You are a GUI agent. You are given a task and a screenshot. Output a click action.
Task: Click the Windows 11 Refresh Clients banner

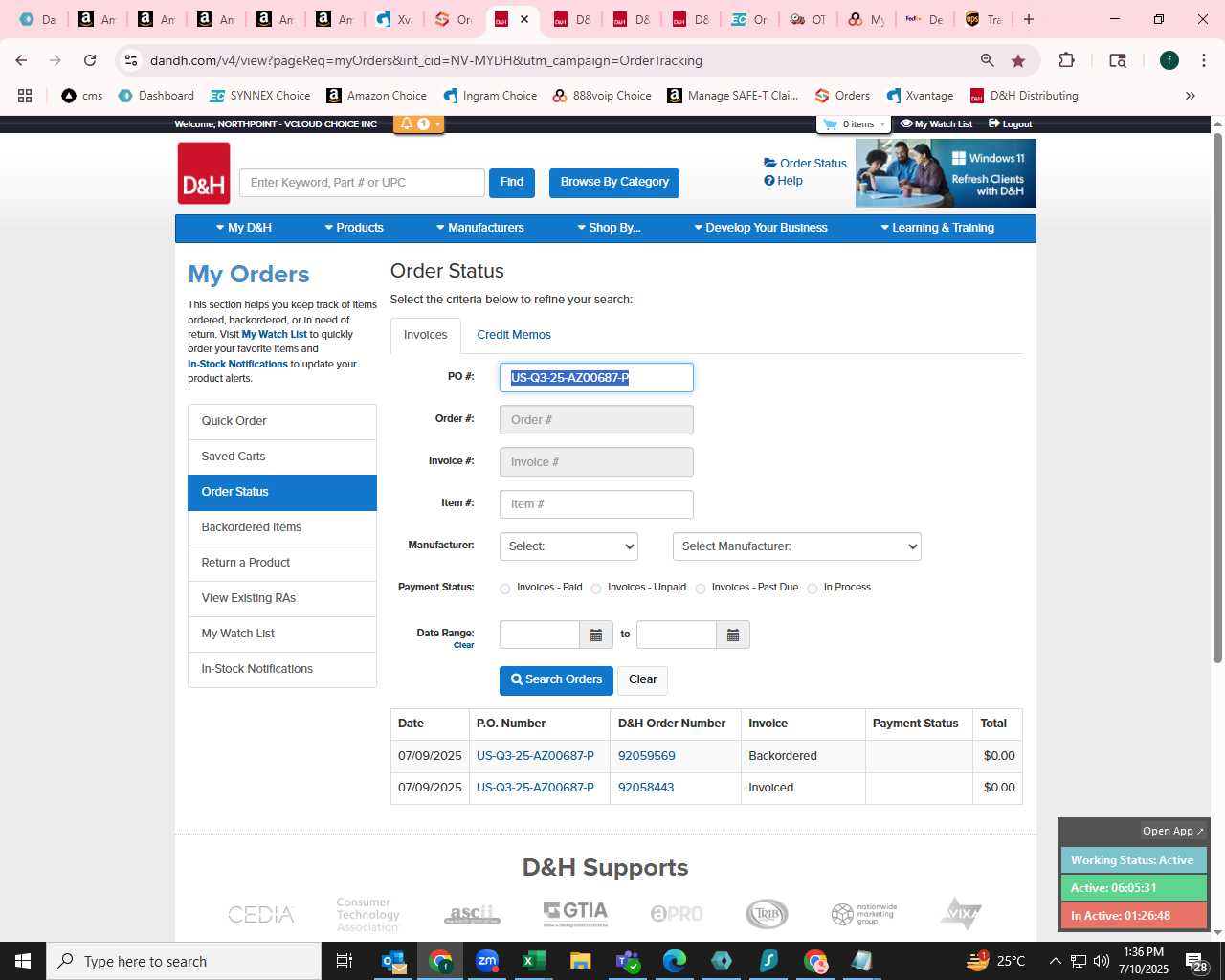coord(946,173)
